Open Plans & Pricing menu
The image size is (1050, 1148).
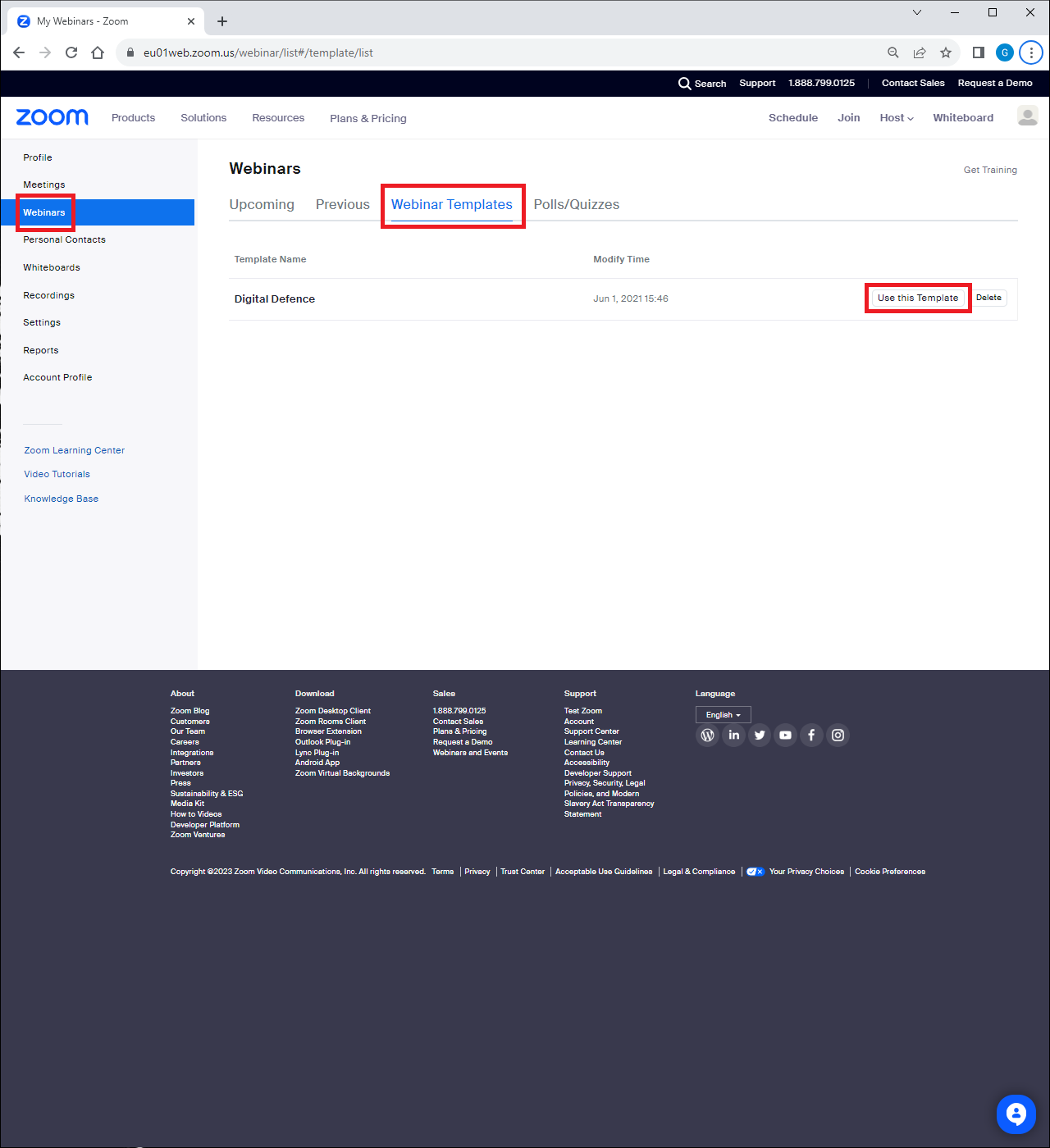[x=368, y=118]
